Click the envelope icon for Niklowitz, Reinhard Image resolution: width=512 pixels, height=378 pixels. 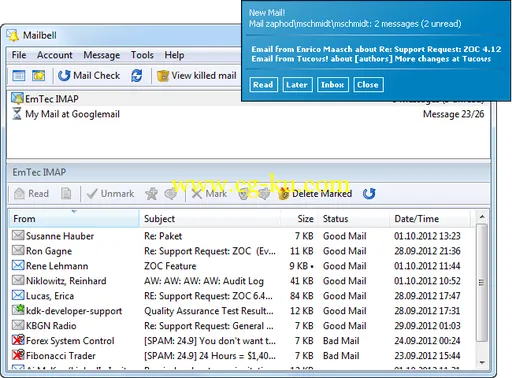tap(18, 280)
